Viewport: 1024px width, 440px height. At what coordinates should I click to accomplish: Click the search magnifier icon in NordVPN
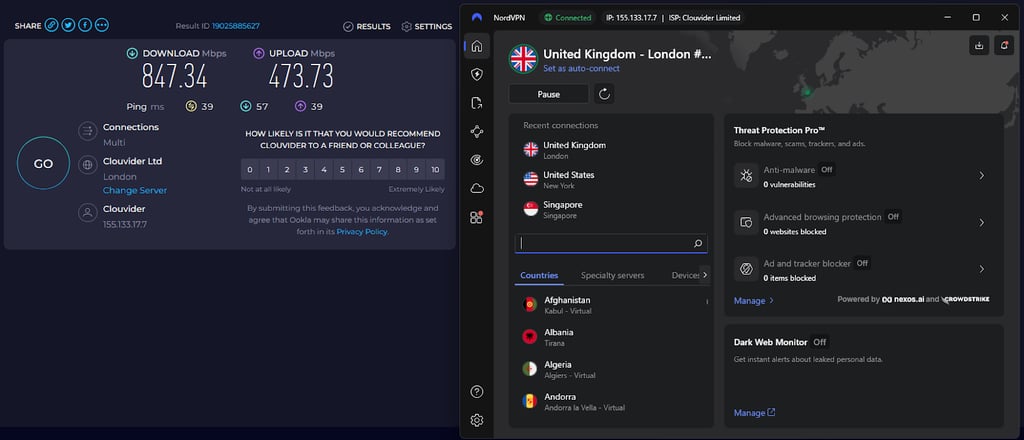[x=697, y=244]
